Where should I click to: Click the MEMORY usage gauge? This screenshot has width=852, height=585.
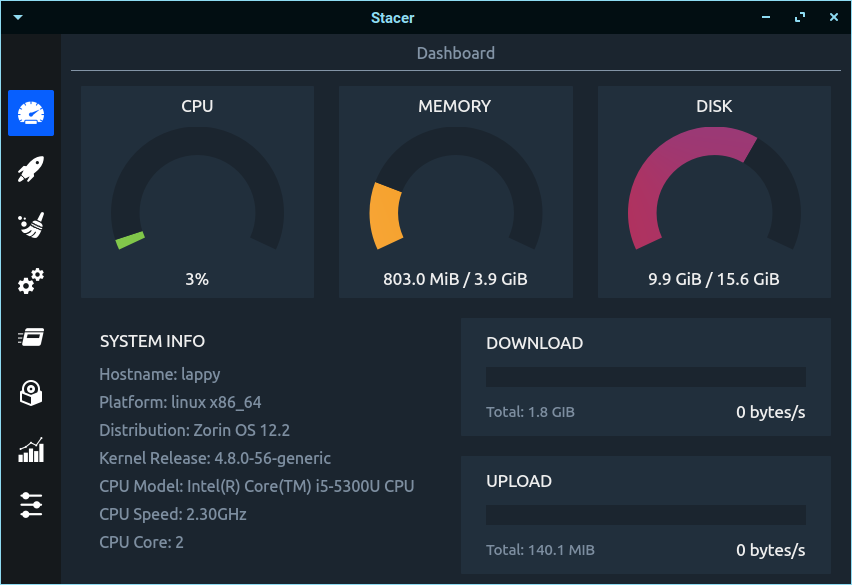455,190
